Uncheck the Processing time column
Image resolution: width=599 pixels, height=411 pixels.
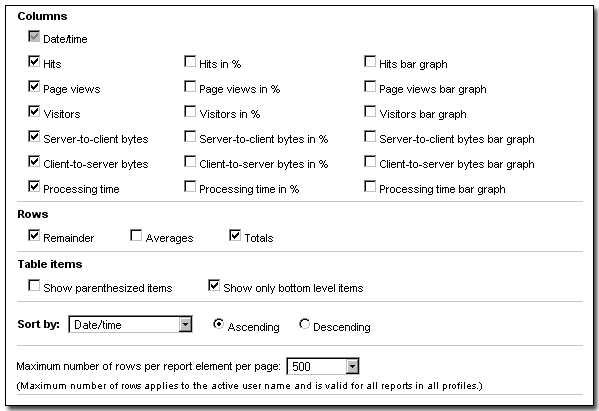coord(34,187)
